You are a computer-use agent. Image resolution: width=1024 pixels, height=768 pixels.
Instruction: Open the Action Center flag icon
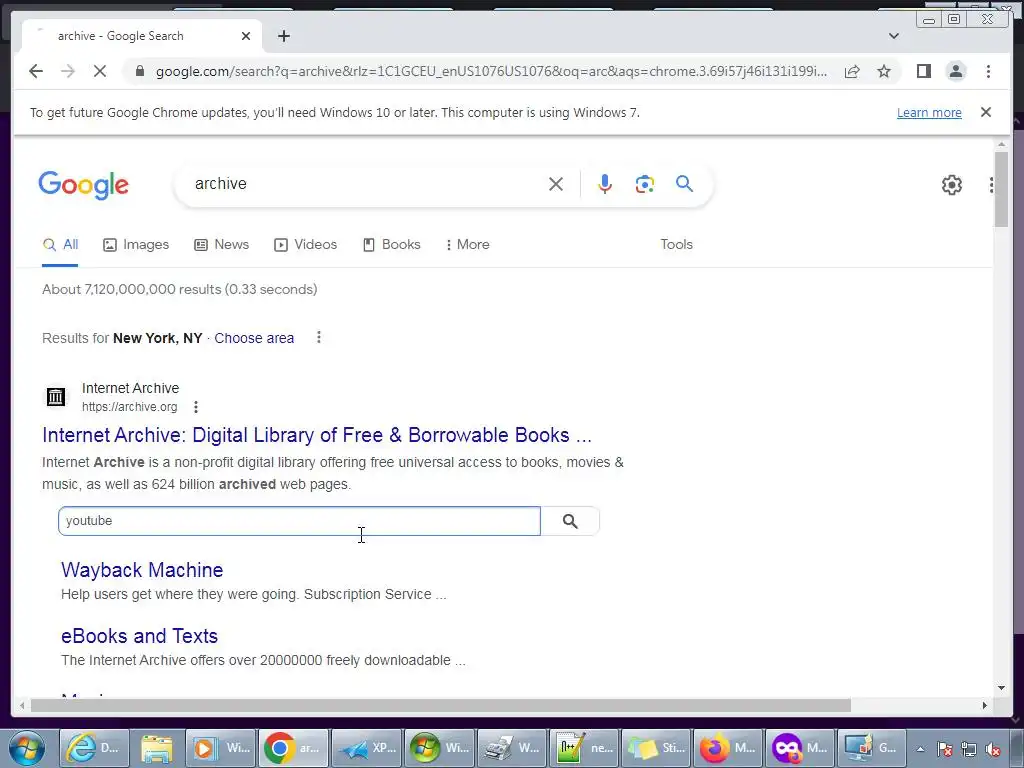click(945, 749)
